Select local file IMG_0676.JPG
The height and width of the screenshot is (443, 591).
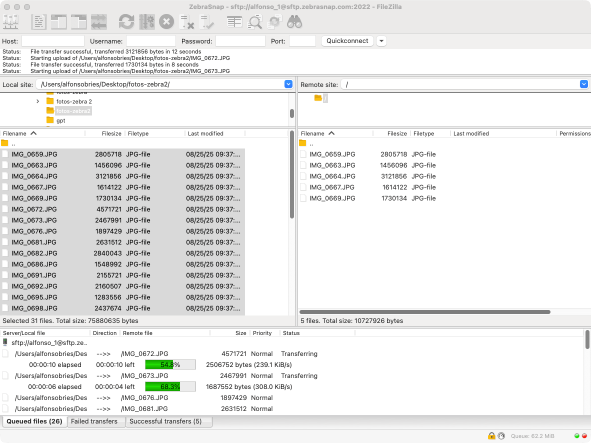coord(122,231)
